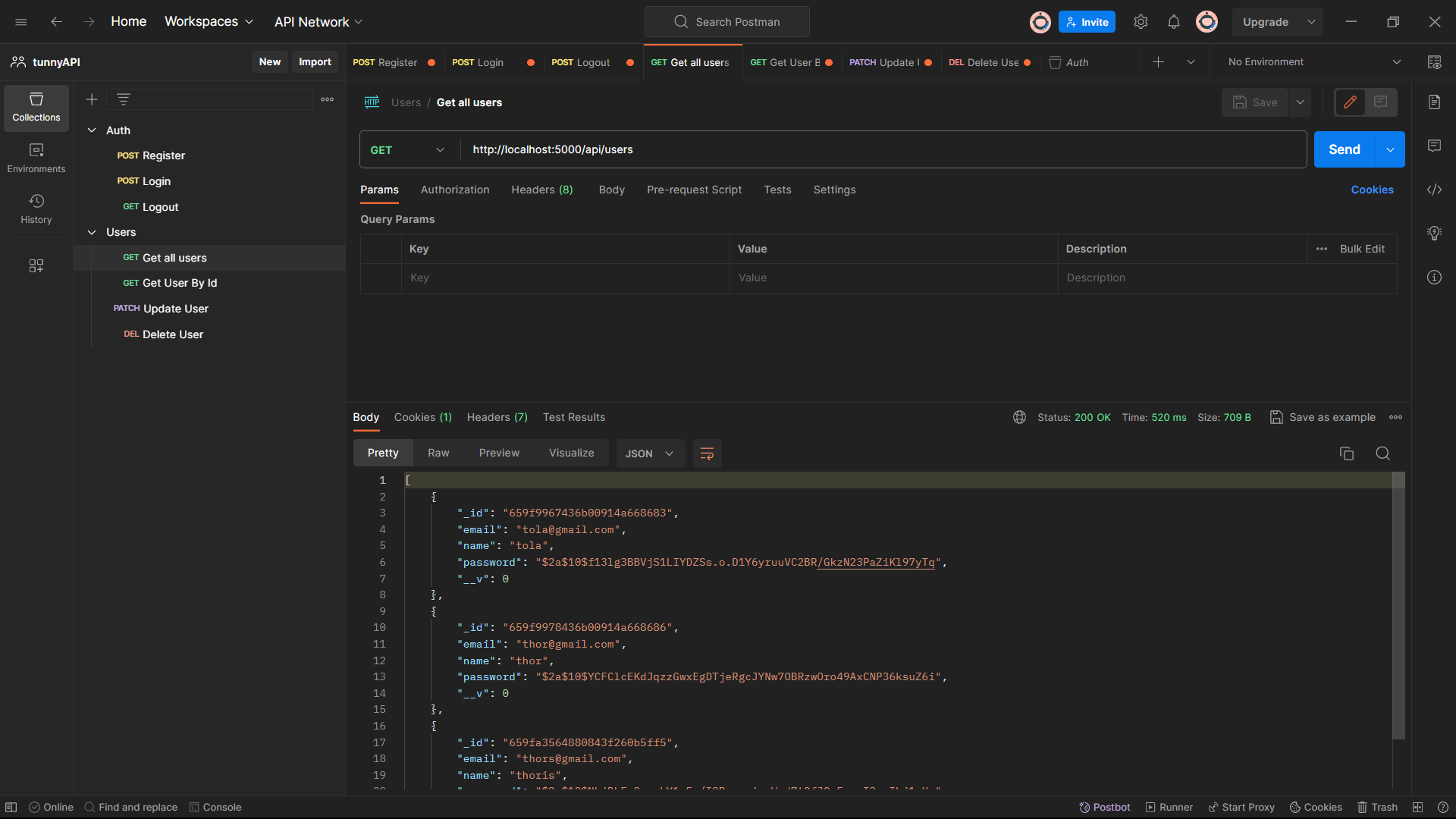Viewport: 1456px width, 819px height.
Task: Open the comments panel icon in right sidebar
Action: click(x=1434, y=146)
